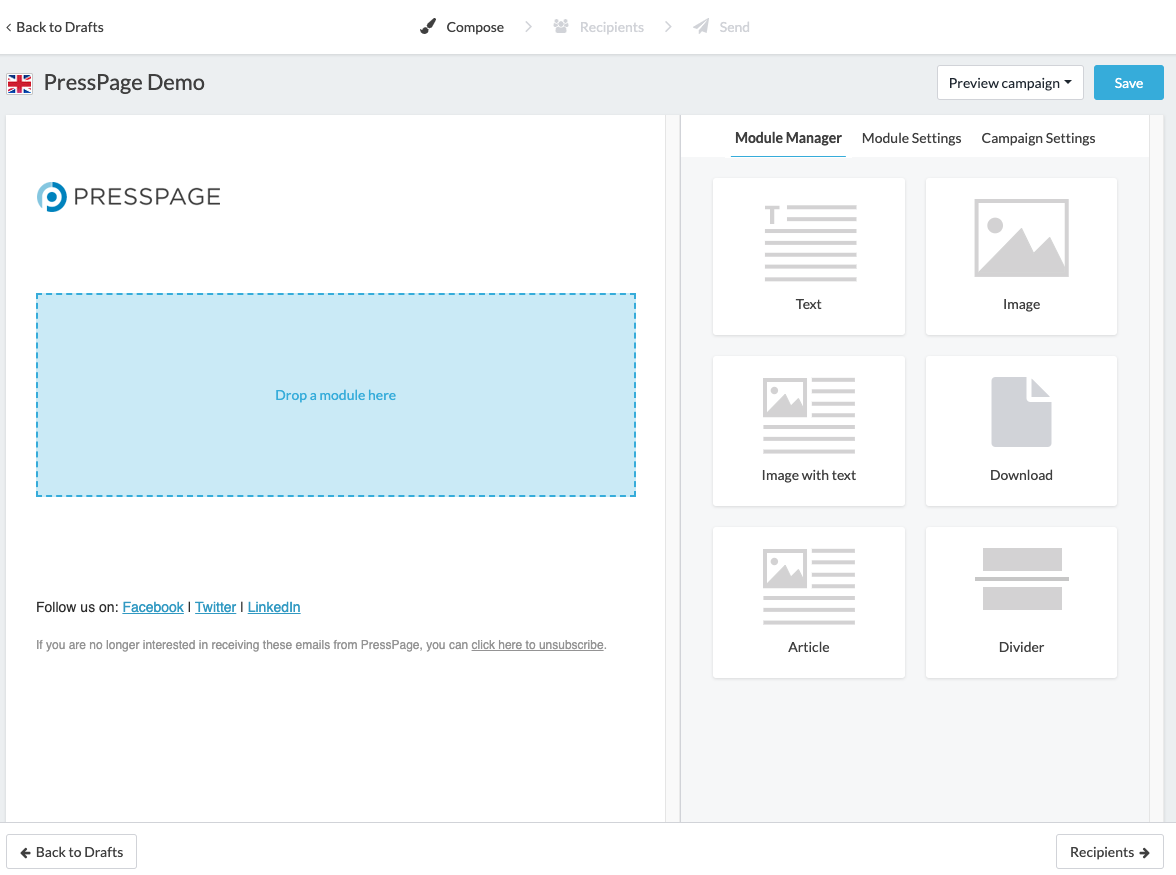Image resolution: width=1176 pixels, height=875 pixels.
Task: Open the Facebook link
Action: tap(153, 607)
